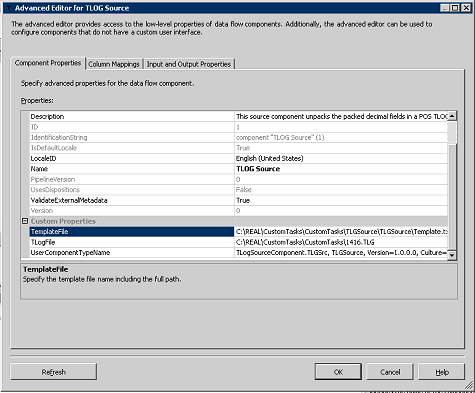The image size is (475, 393).
Task: Confirm changes with the OK button
Action: 338,372
